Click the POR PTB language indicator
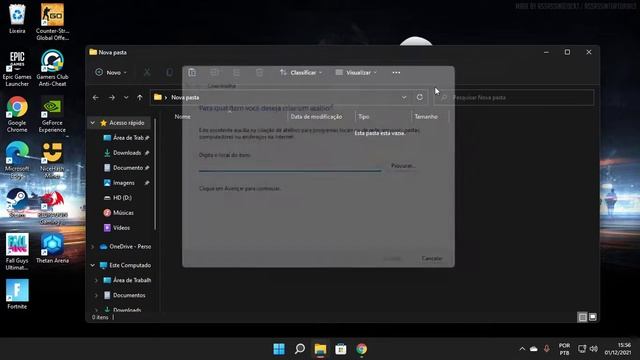The width and height of the screenshot is (640, 360). [x=564, y=349]
